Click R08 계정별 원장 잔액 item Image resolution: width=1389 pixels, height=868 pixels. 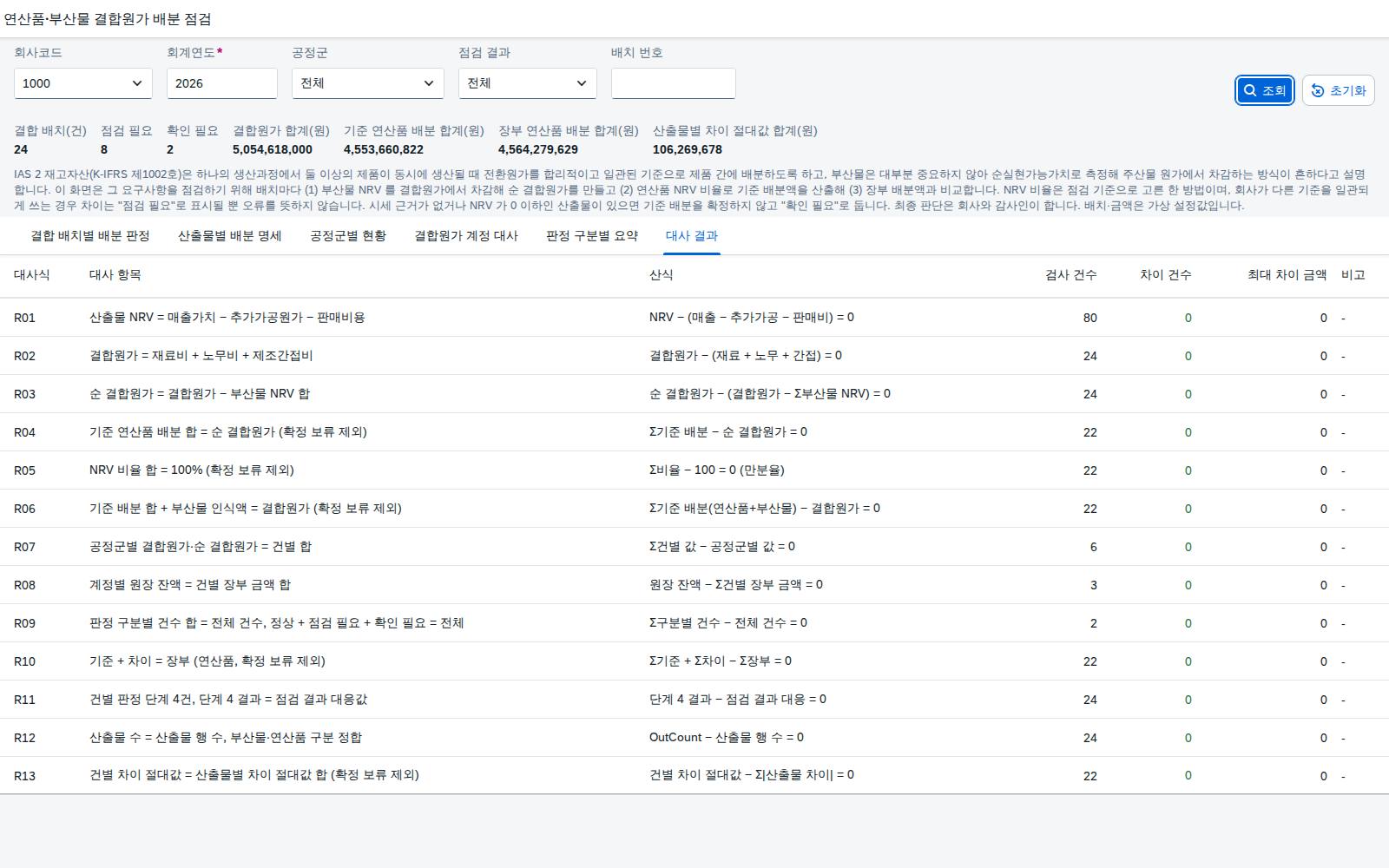[190, 585]
